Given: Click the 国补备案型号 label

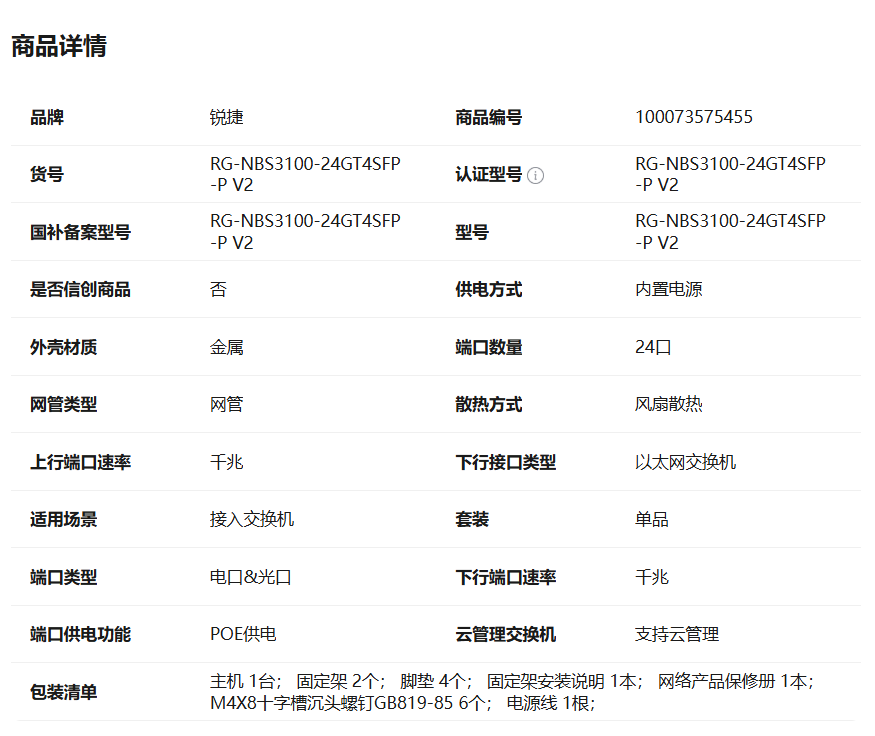Looking at the screenshot, I should point(80,233).
